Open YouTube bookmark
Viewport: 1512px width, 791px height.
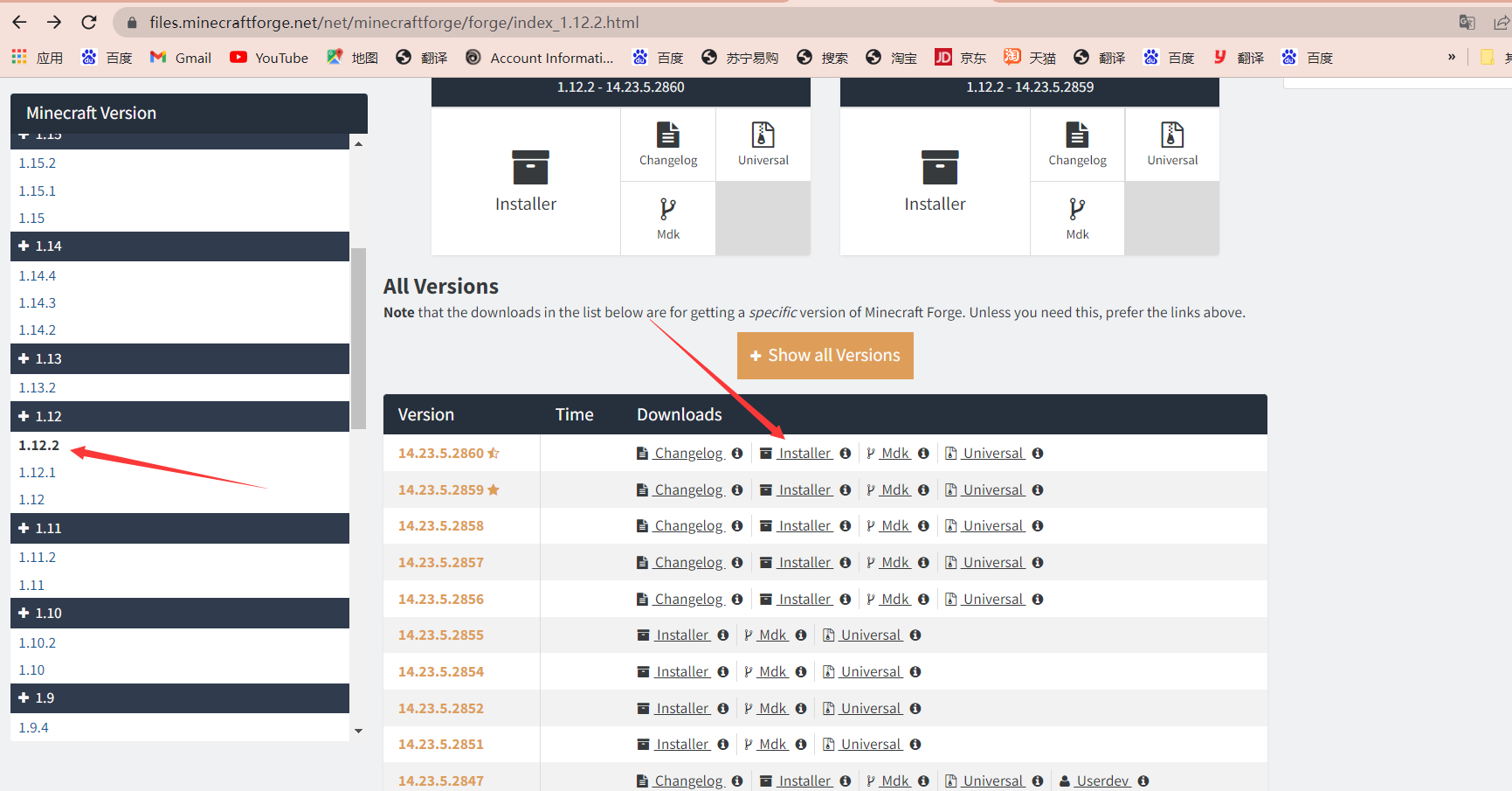269,58
